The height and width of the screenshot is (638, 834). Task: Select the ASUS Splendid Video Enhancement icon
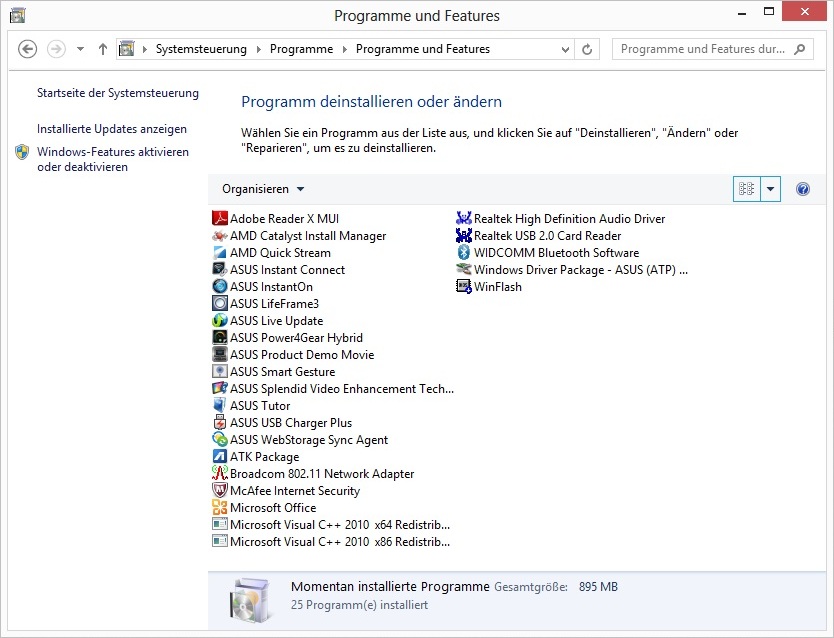tap(220, 389)
